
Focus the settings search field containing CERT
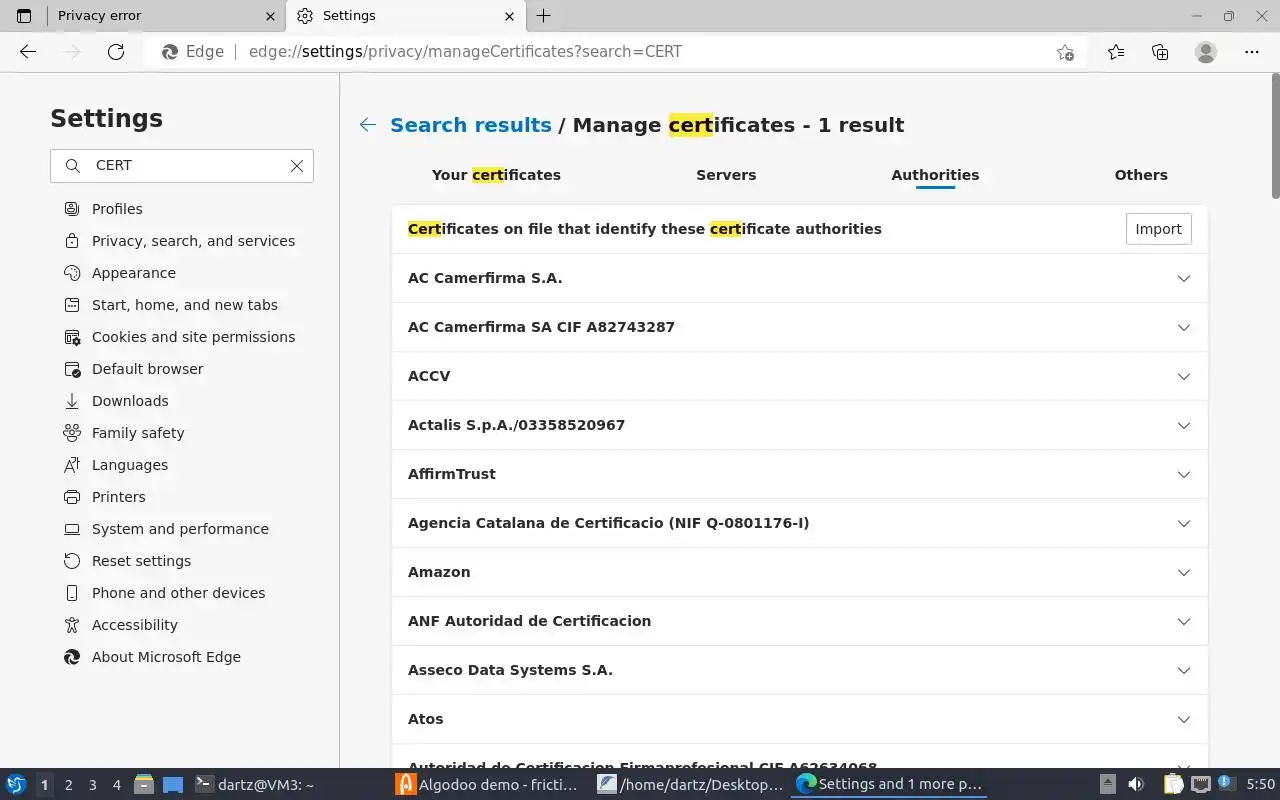[x=182, y=166]
